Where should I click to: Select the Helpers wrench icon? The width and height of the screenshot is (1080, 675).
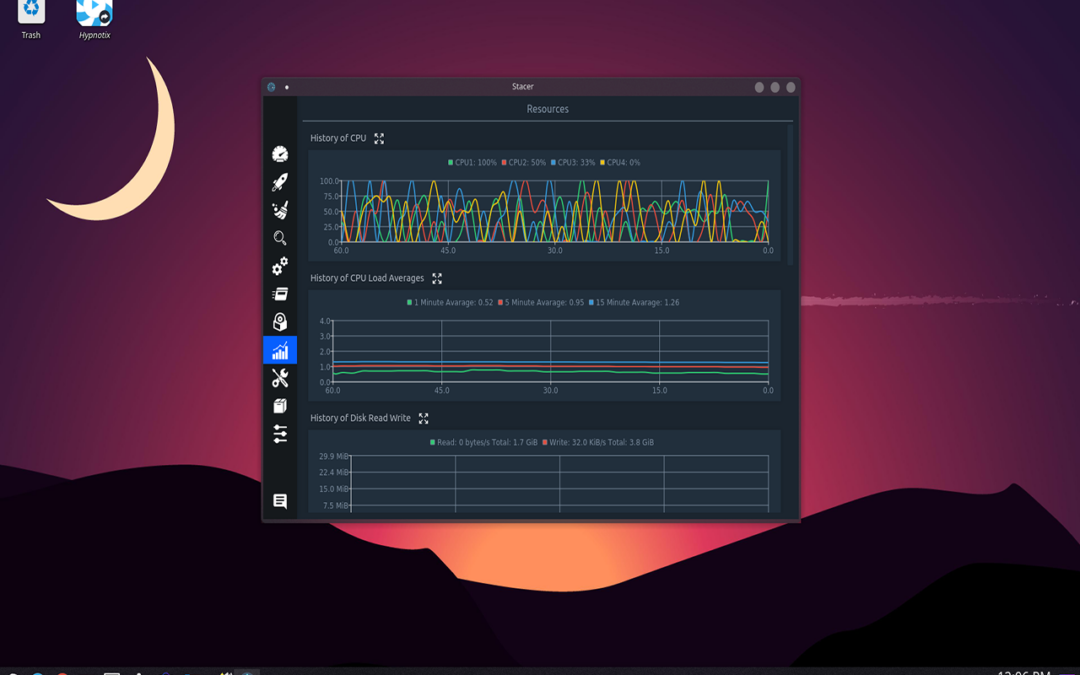pos(281,378)
